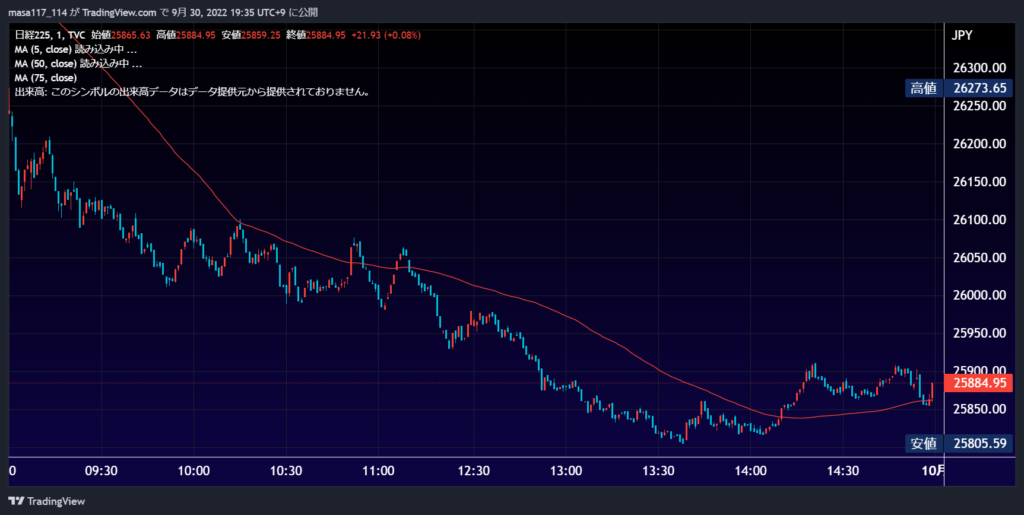Click the 26100.00 price axis label
1024x515 pixels.
click(x=980, y=219)
